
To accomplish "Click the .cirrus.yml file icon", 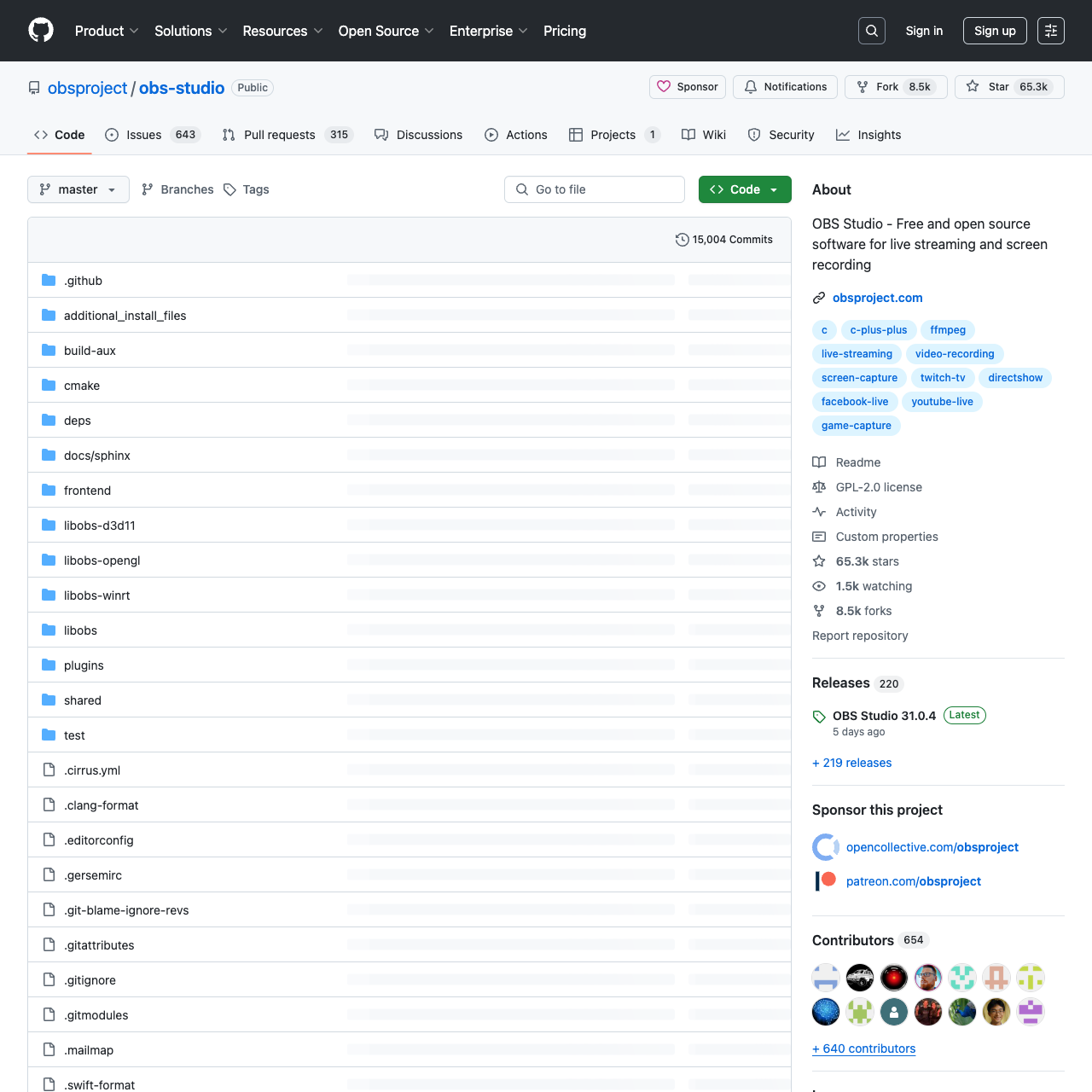I will (x=49, y=770).
